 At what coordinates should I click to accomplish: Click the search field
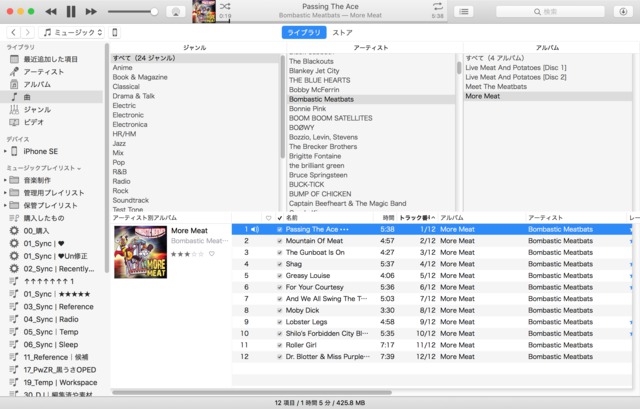coord(560,11)
